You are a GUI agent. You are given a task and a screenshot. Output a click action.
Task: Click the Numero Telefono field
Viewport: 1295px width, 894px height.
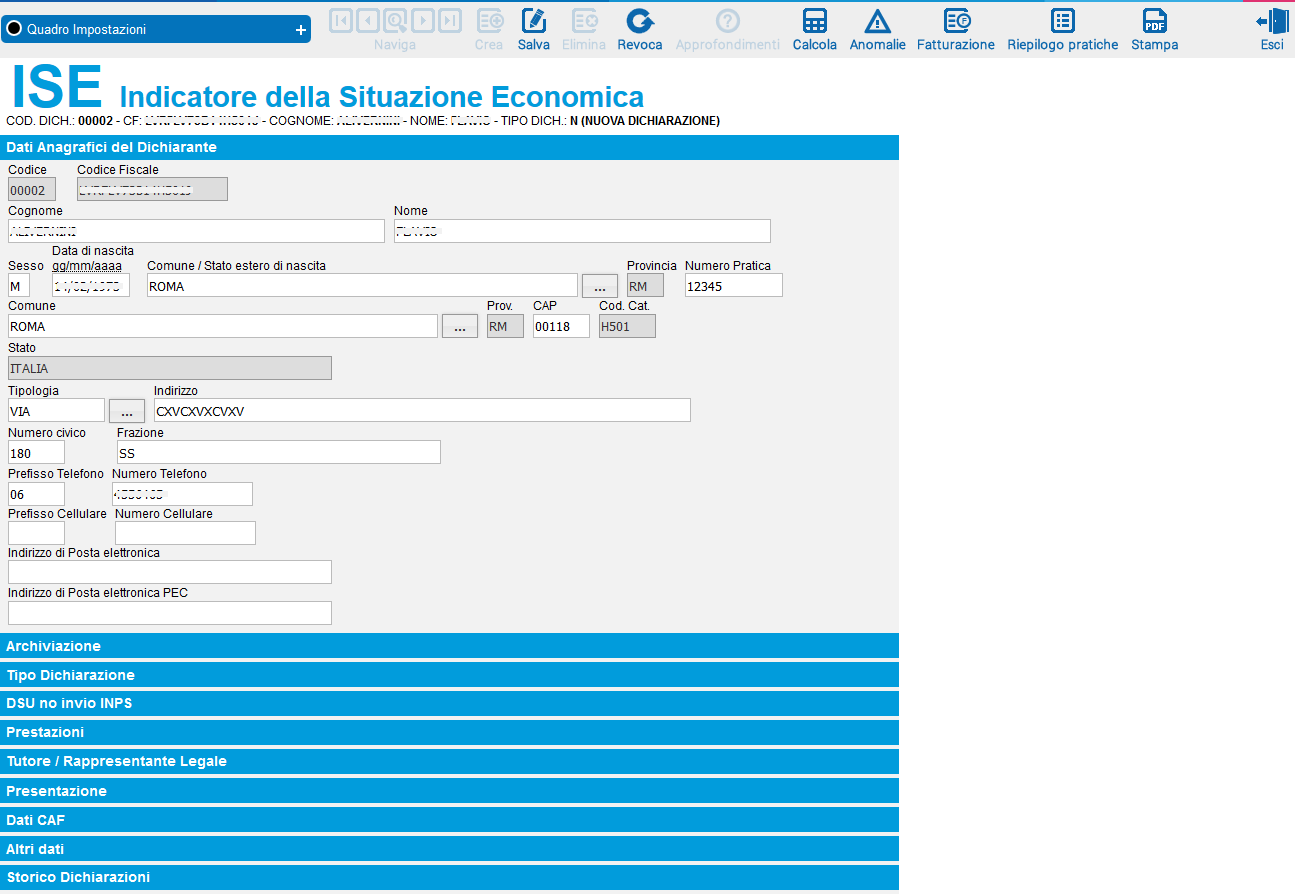(183, 494)
